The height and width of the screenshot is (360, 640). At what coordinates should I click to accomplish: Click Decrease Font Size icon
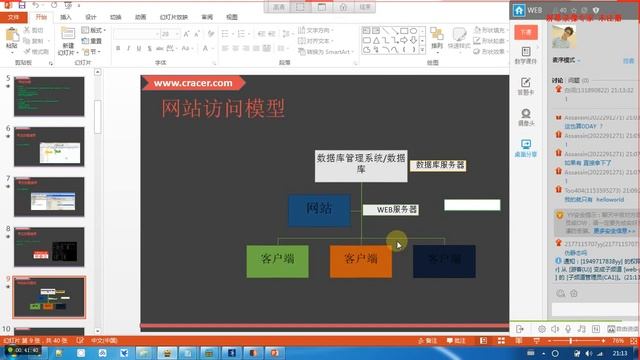[197, 34]
